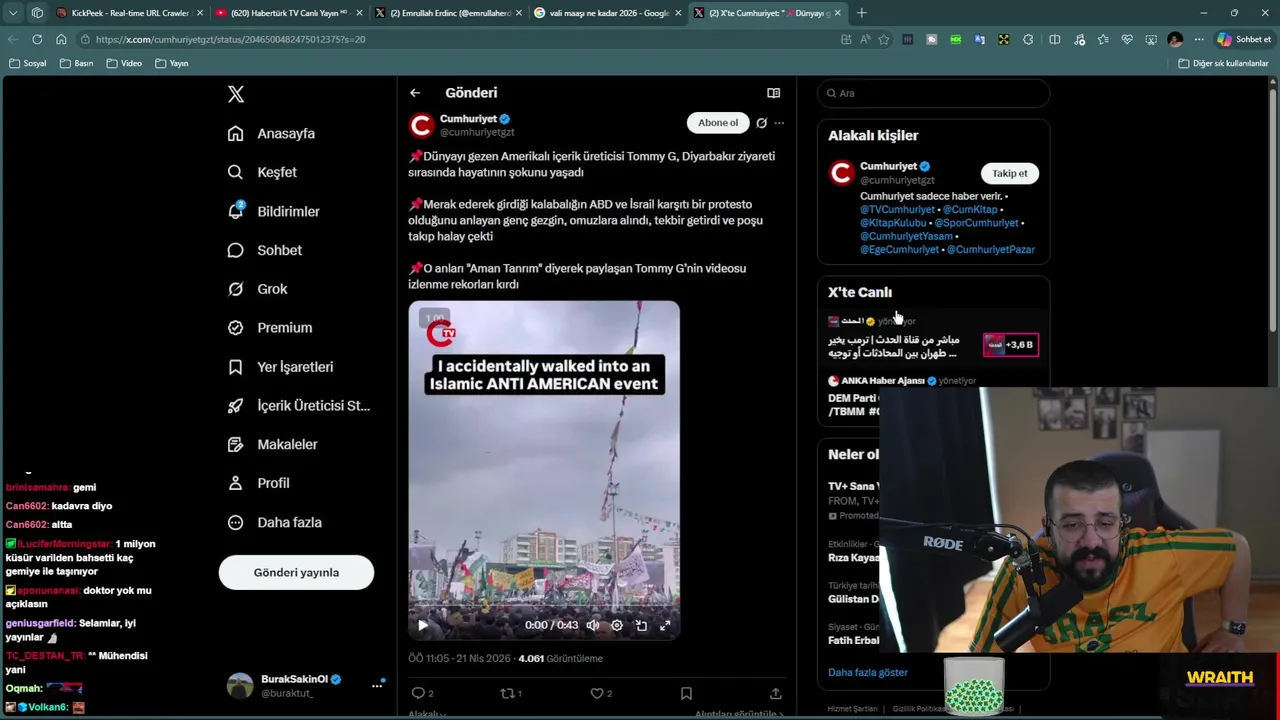Open @TVCumhuriyet mention link
Viewport: 1280px width, 720px height.
click(897, 210)
